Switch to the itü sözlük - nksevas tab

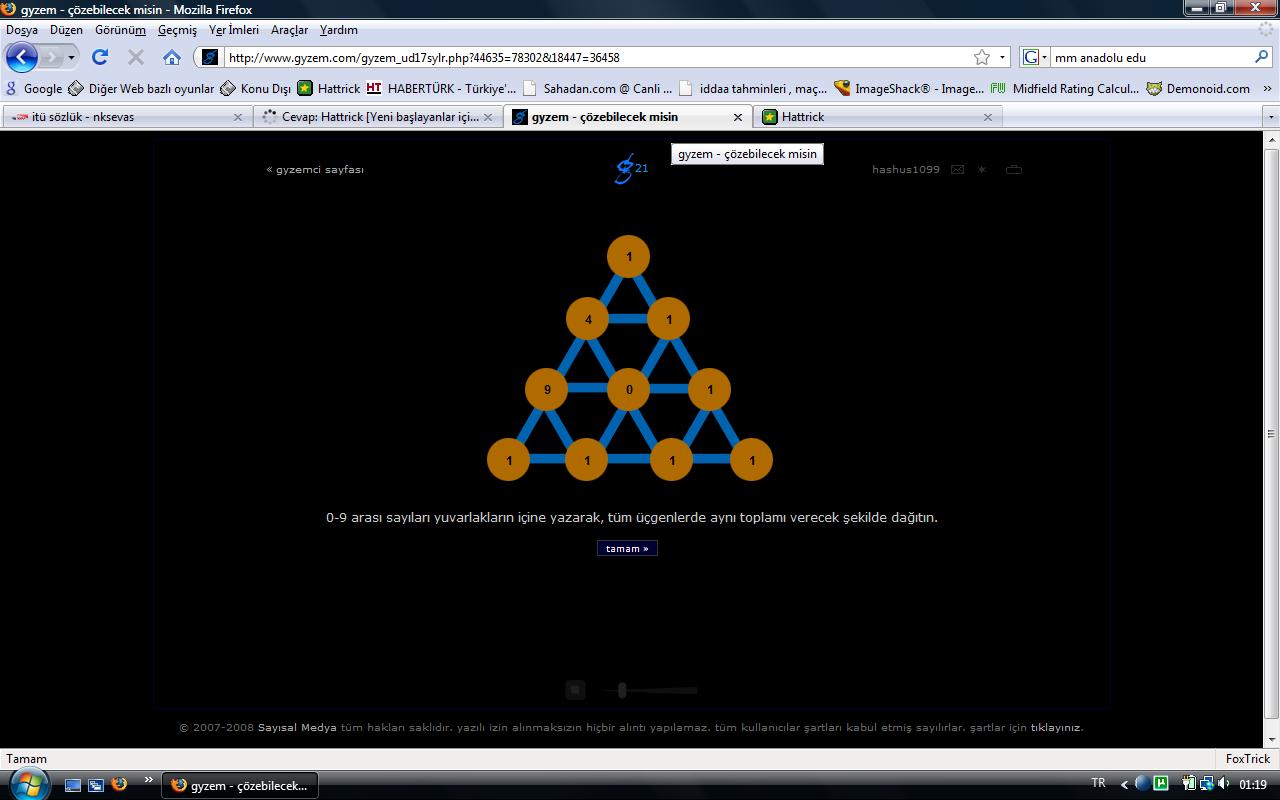(126, 117)
